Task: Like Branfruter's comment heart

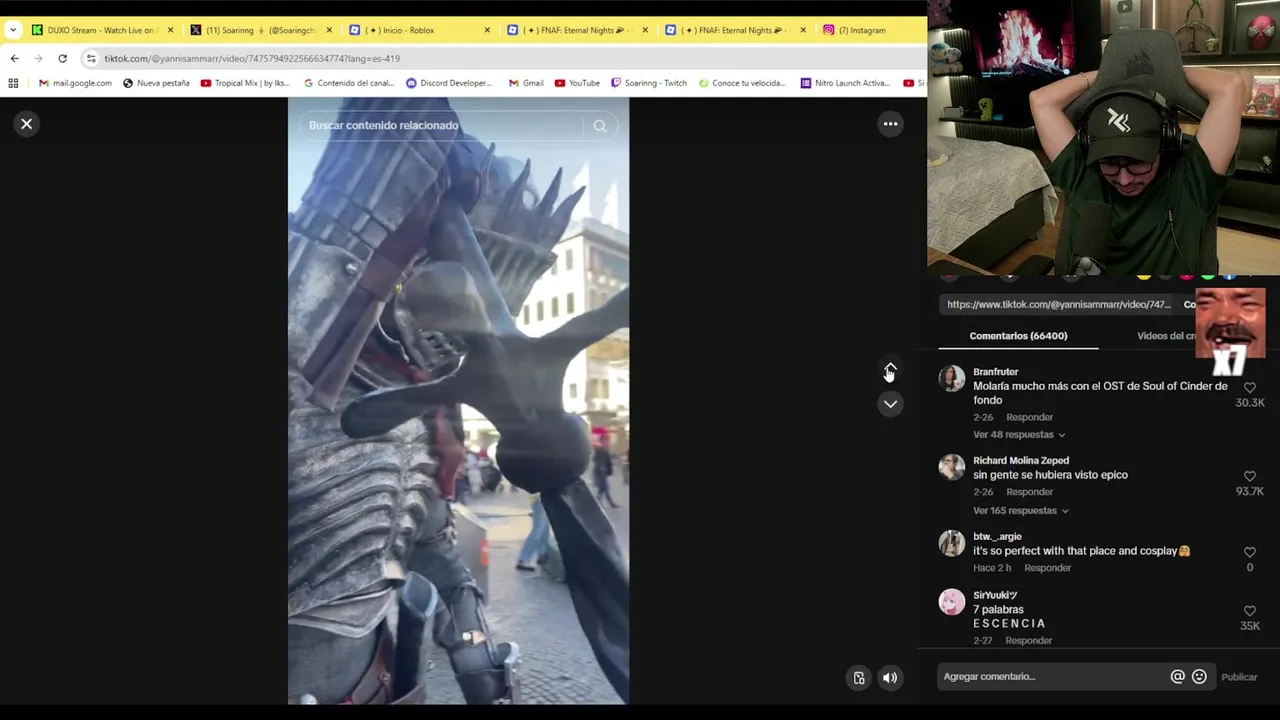Action: (1249, 388)
